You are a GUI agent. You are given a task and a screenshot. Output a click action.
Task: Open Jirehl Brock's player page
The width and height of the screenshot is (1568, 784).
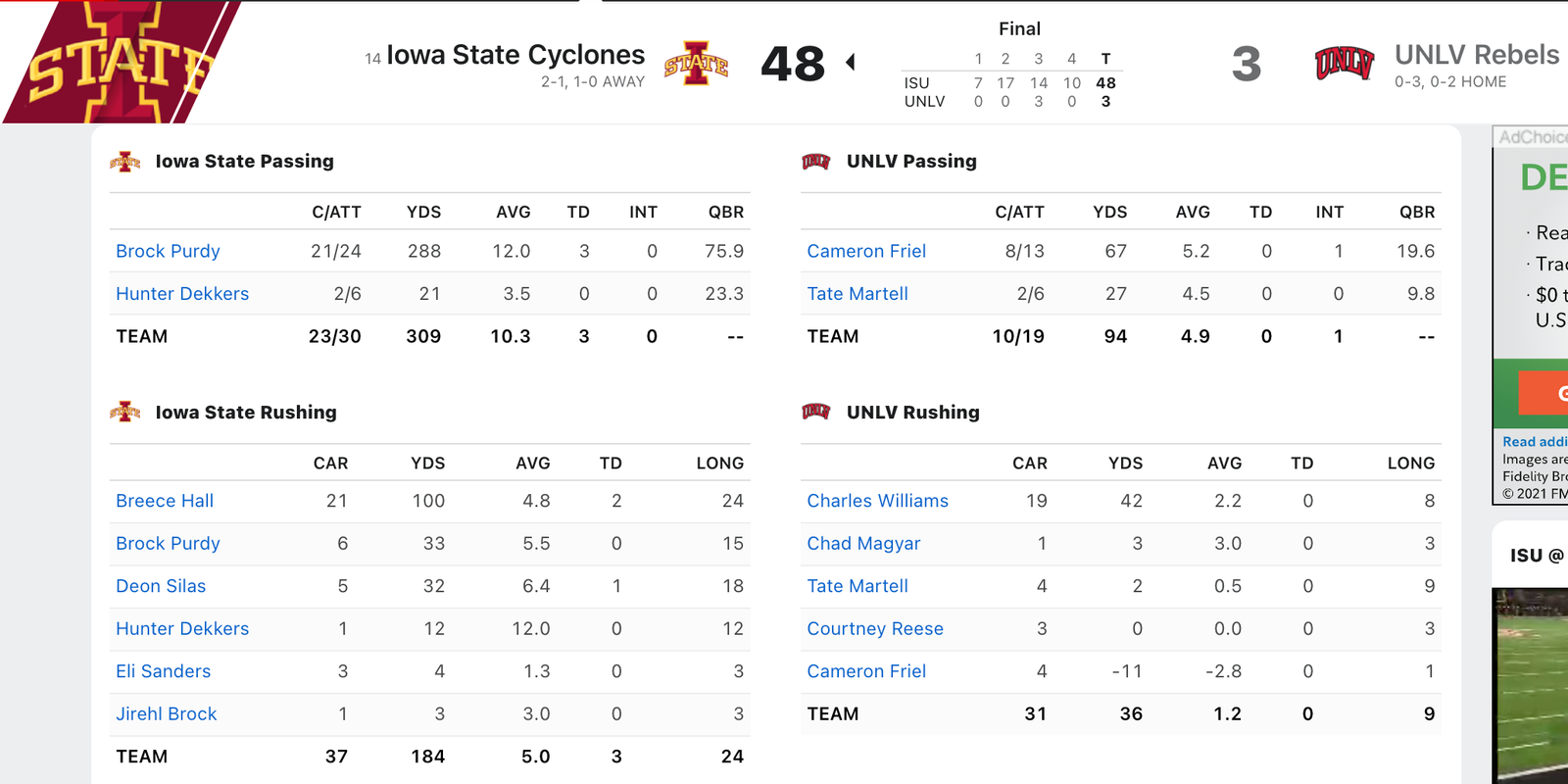coord(167,714)
